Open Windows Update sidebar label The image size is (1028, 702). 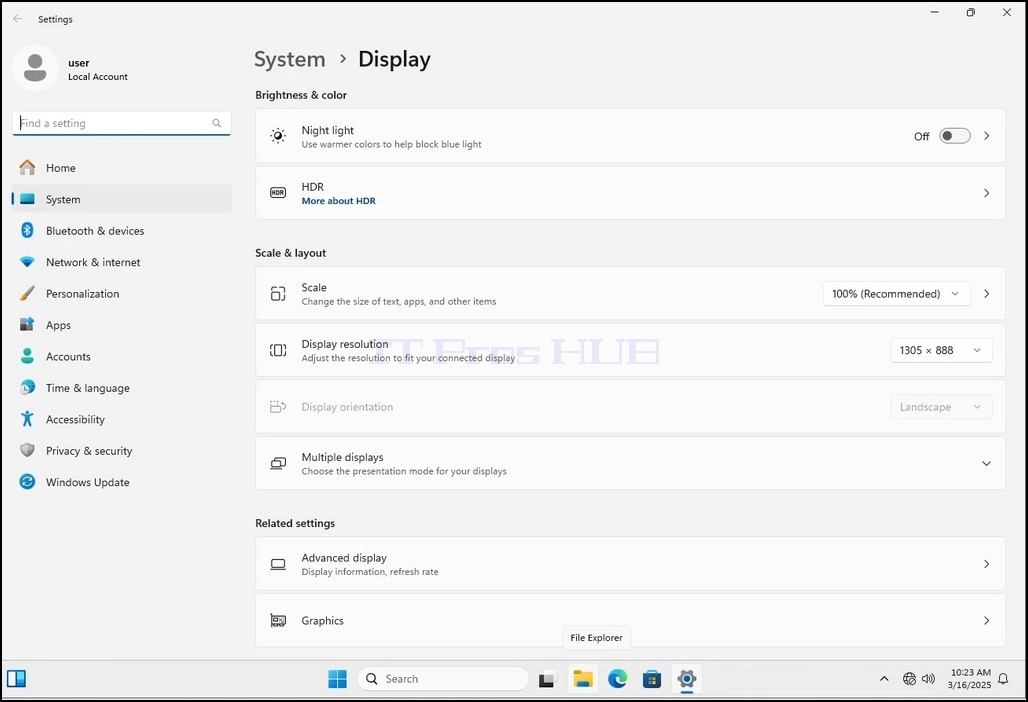click(88, 482)
